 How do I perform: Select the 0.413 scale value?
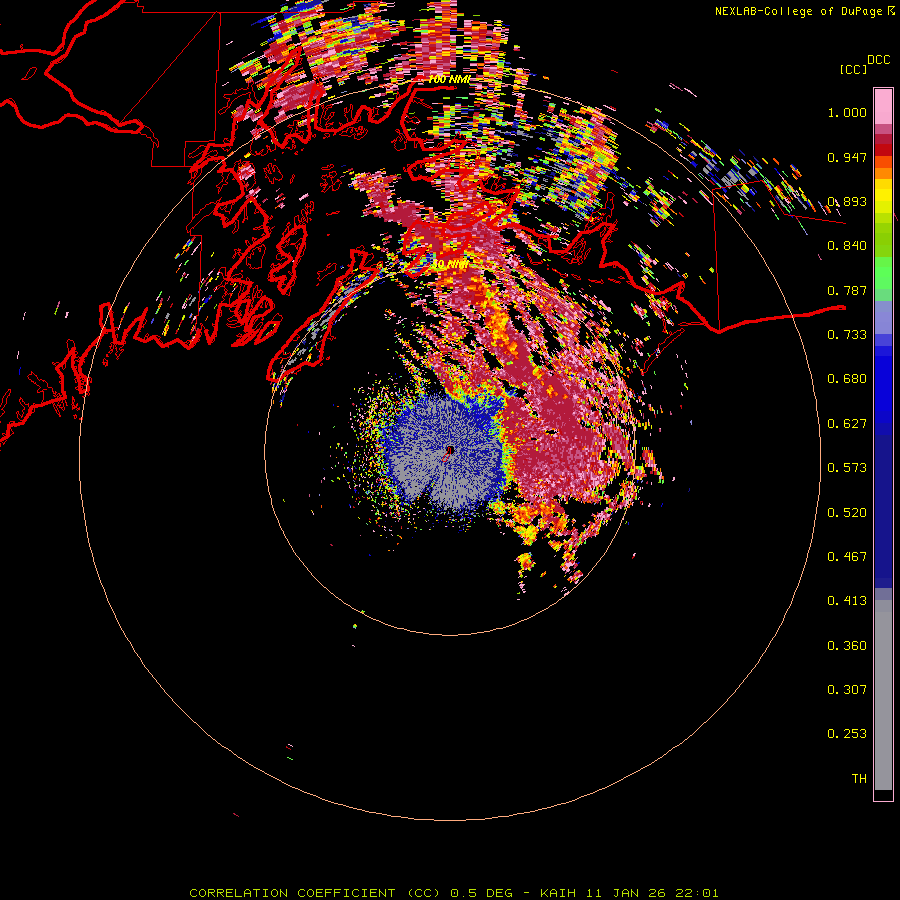point(847,601)
